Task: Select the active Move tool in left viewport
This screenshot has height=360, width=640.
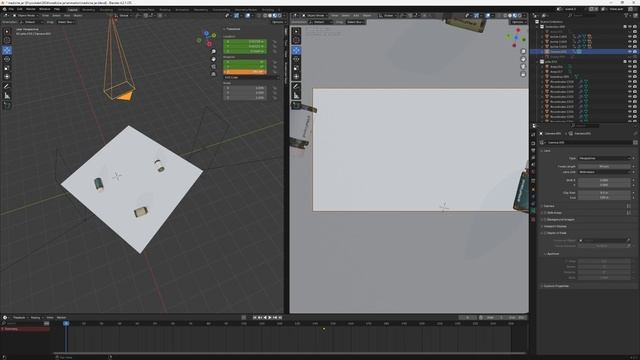Action: pyautogui.click(x=7, y=50)
